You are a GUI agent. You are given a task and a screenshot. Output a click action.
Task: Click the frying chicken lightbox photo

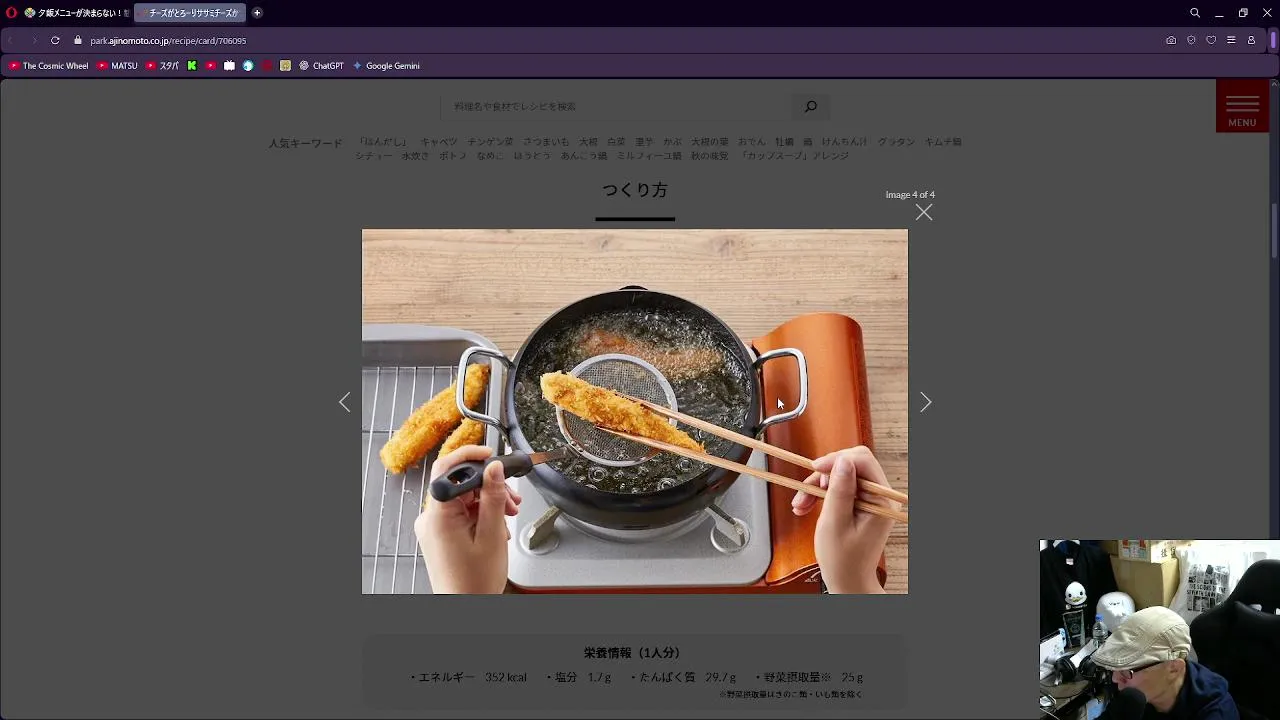point(635,411)
